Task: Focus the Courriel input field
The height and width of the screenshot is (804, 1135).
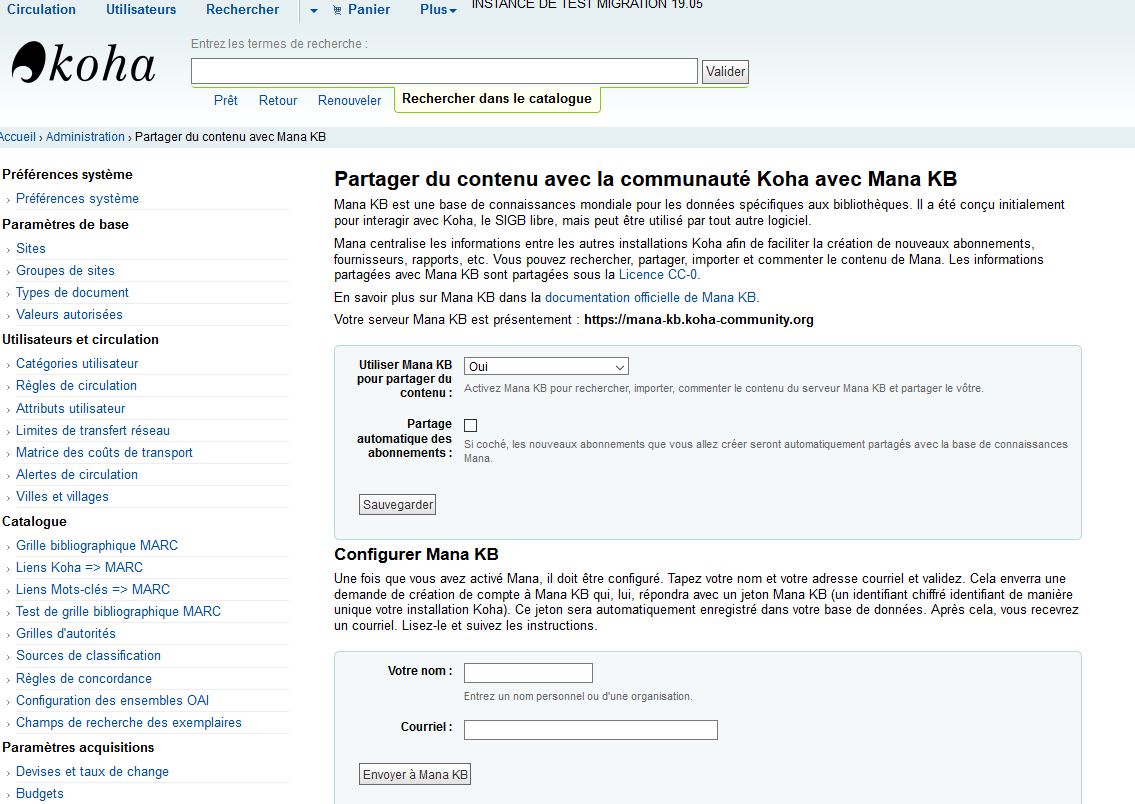Action: (591, 729)
